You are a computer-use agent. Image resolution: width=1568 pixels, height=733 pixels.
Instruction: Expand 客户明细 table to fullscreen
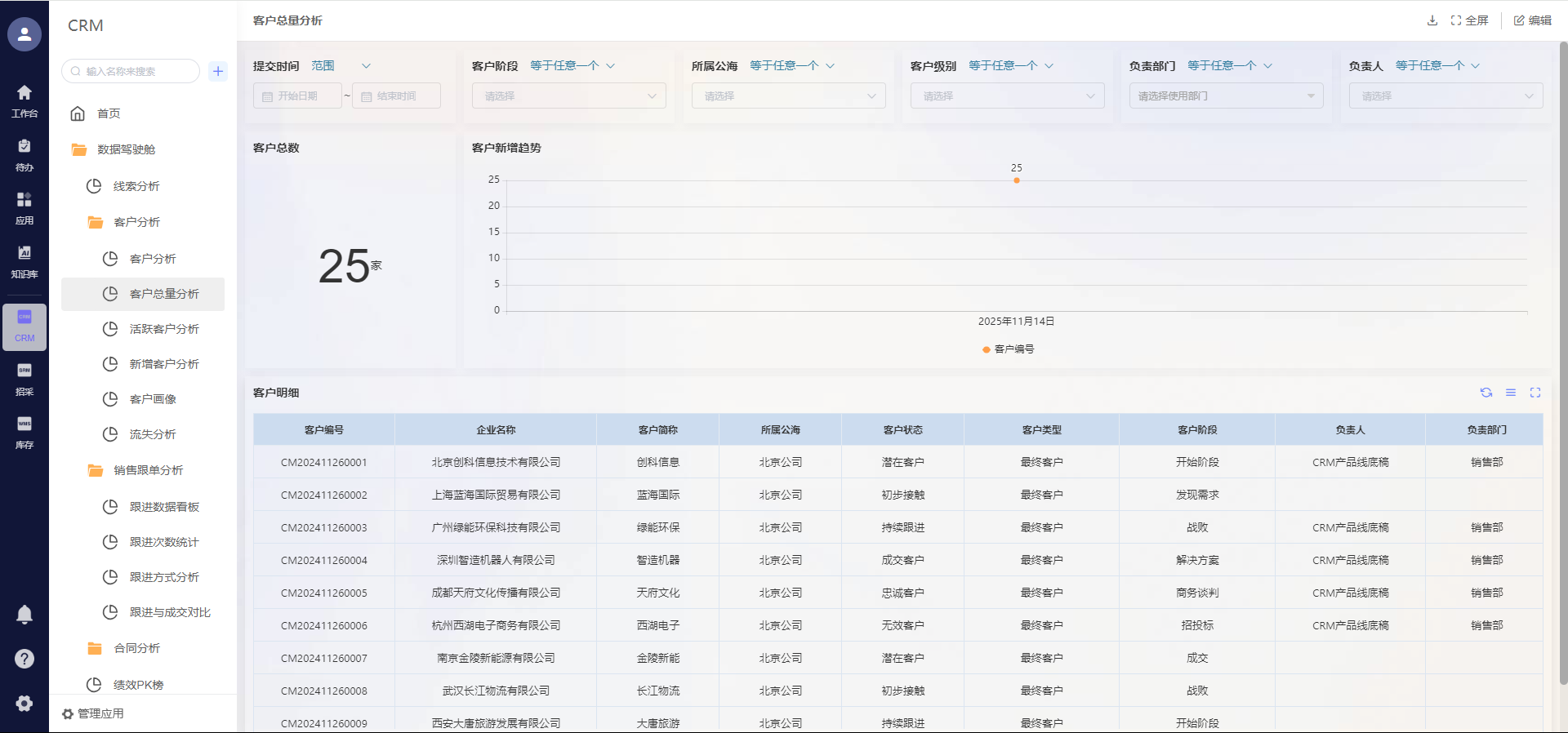[x=1535, y=393]
